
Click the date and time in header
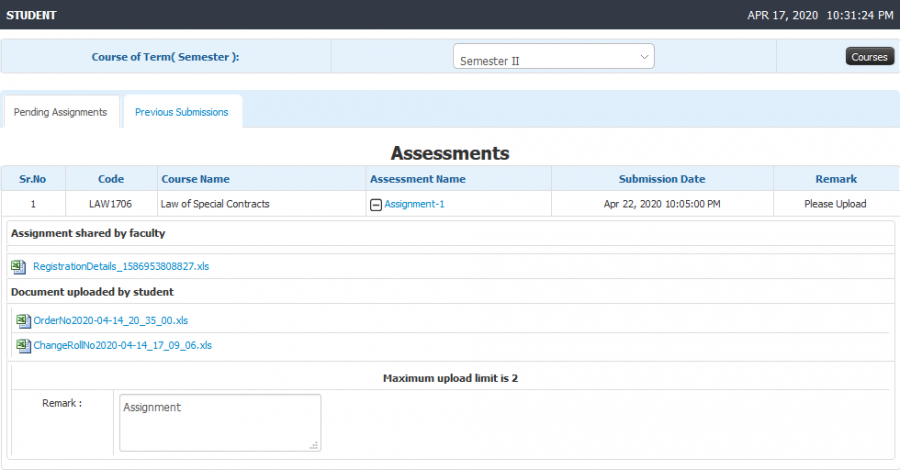tap(820, 15)
